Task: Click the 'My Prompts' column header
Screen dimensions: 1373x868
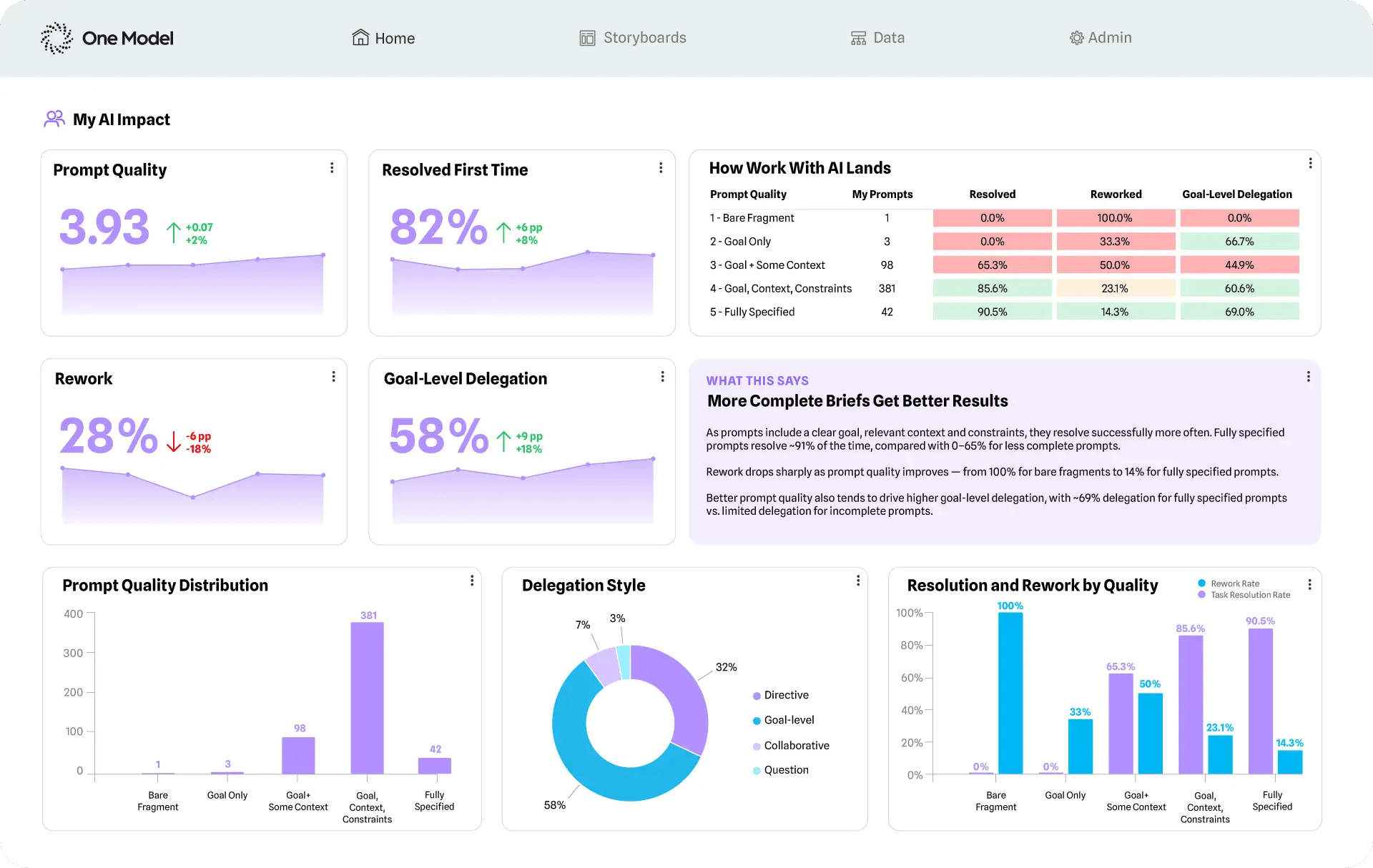Action: (x=882, y=194)
